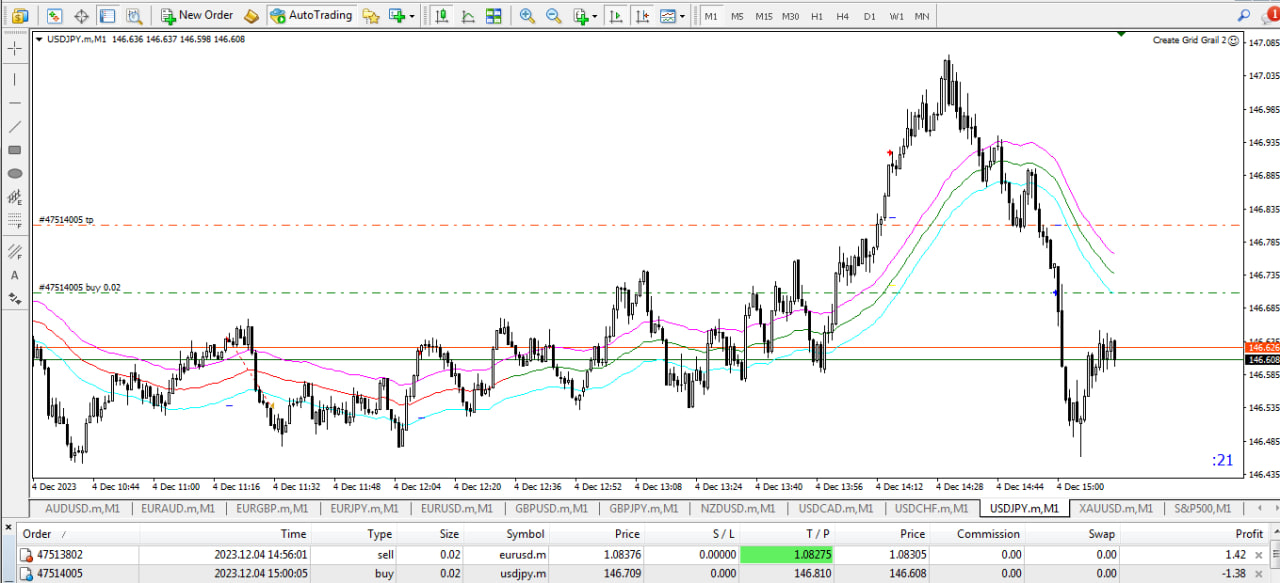Open the S&P500,M1 chart tab
The width and height of the screenshot is (1280, 583).
tap(1205, 509)
